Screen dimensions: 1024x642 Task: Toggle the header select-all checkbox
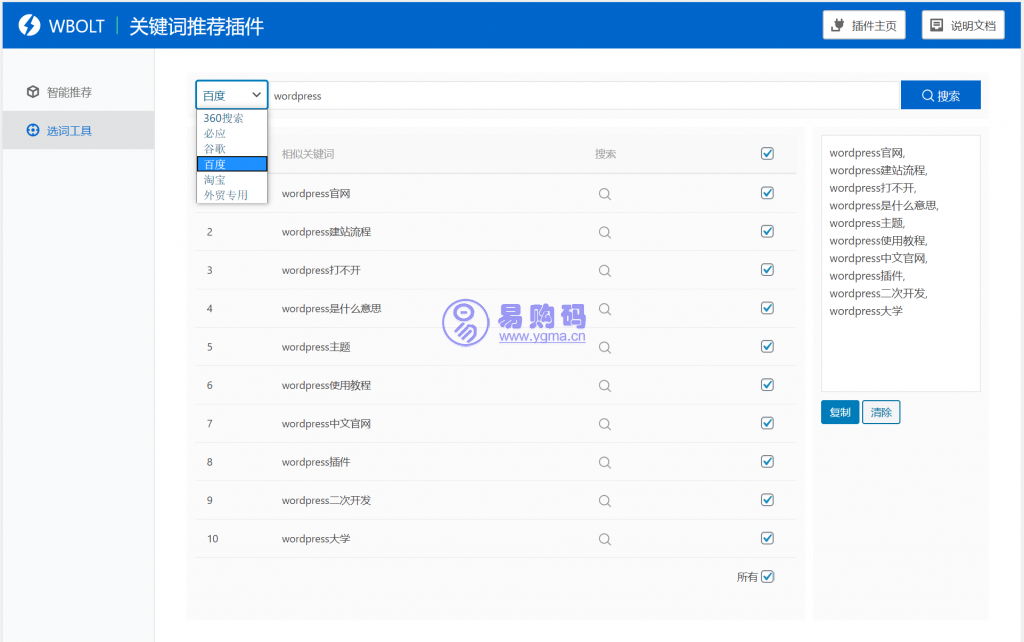coord(767,154)
